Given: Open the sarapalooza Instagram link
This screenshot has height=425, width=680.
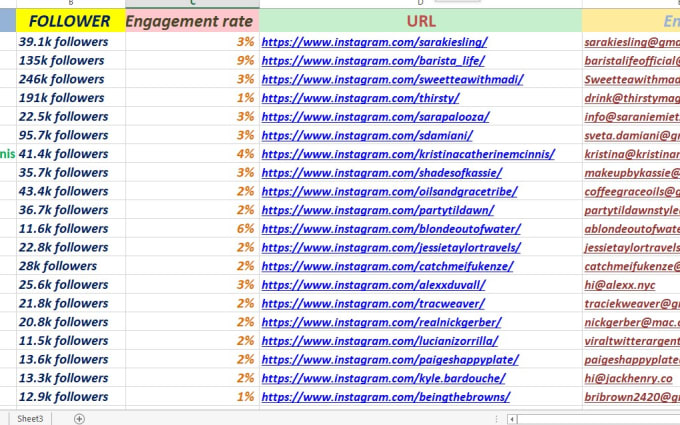Looking at the screenshot, I should 376,117.
